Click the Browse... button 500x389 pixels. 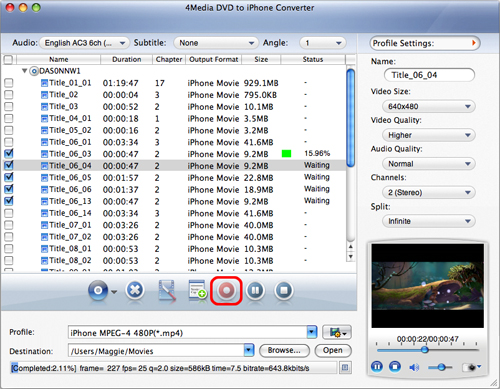tap(284, 351)
